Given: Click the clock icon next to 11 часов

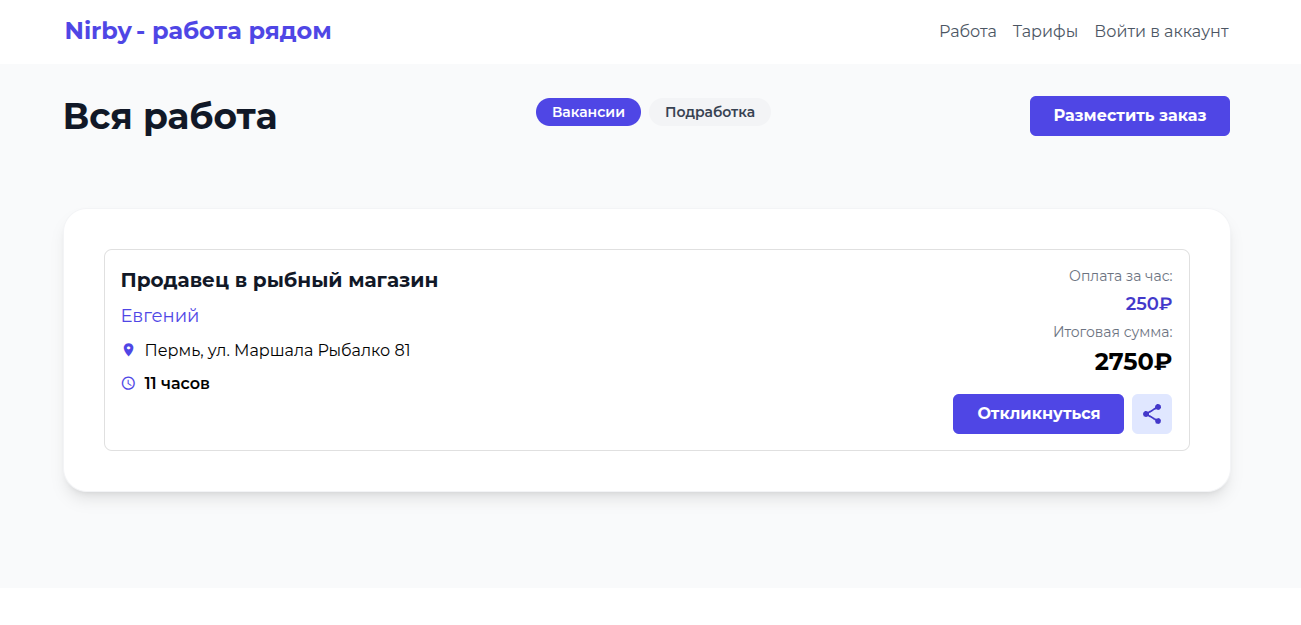Looking at the screenshot, I should (127, 382).
